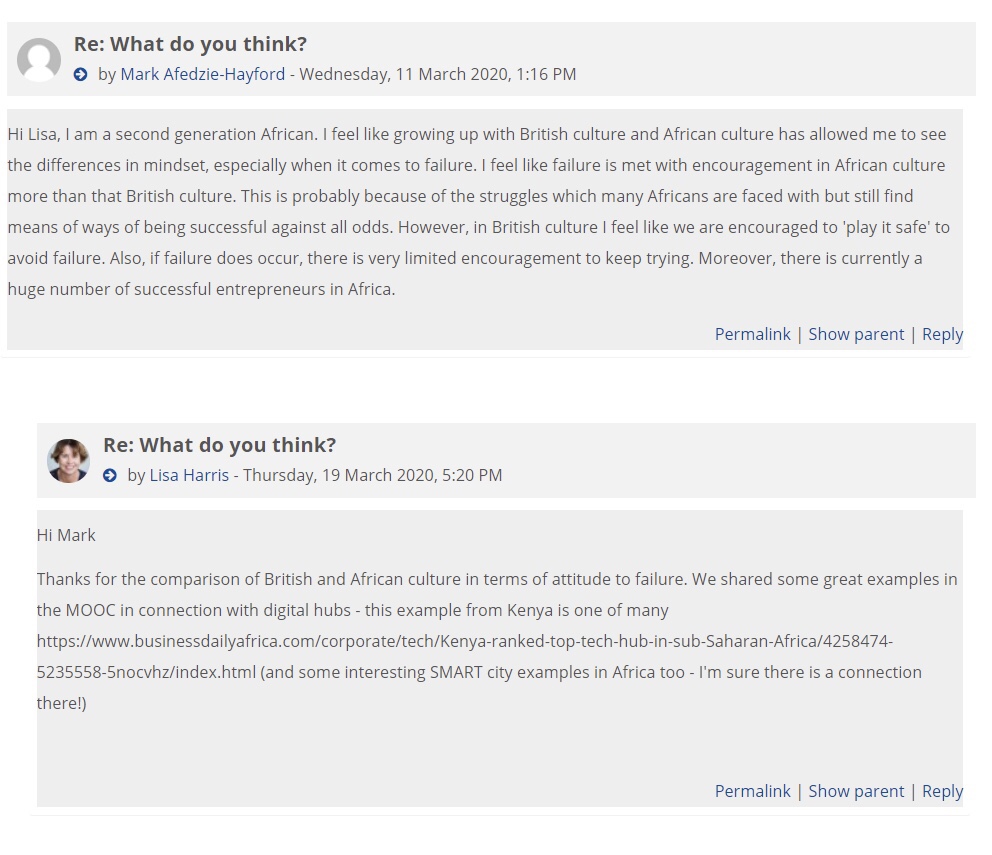This screenshot has height=855, width=992.
Task: Click the arrow icon beside Mark's name
Action: coord(81,75)
